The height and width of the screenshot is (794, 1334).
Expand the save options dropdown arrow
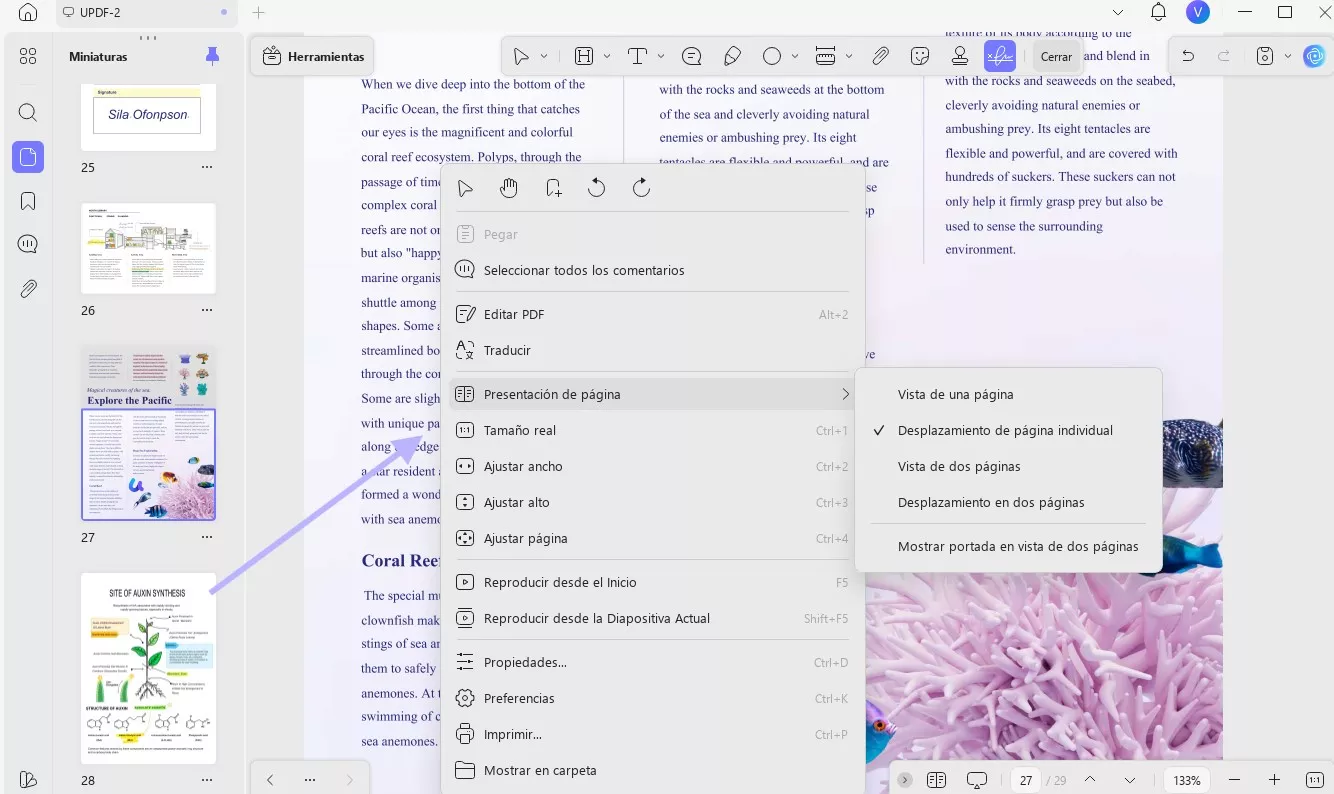[x=1288, y=56]
